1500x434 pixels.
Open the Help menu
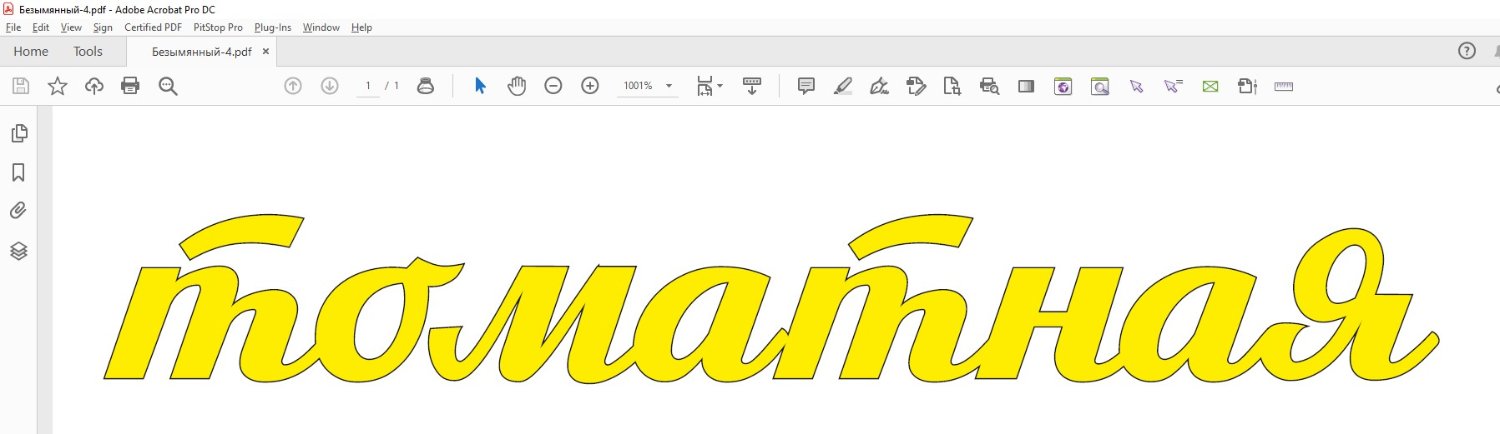pyautogui.click(x=362, y=27)
